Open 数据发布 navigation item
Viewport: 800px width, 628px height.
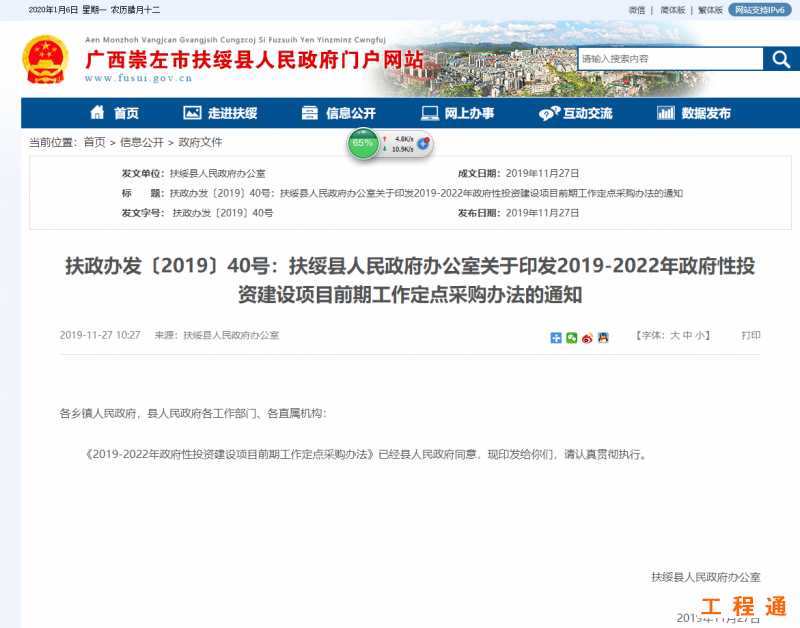point(693,113)
